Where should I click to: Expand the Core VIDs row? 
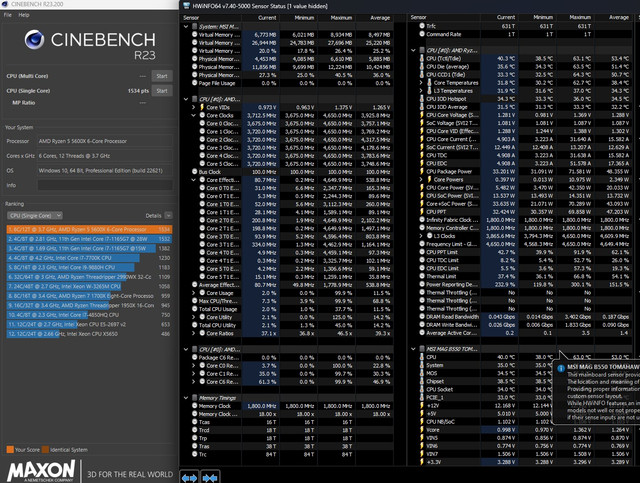pyautogui.click(x=193, y=107)
